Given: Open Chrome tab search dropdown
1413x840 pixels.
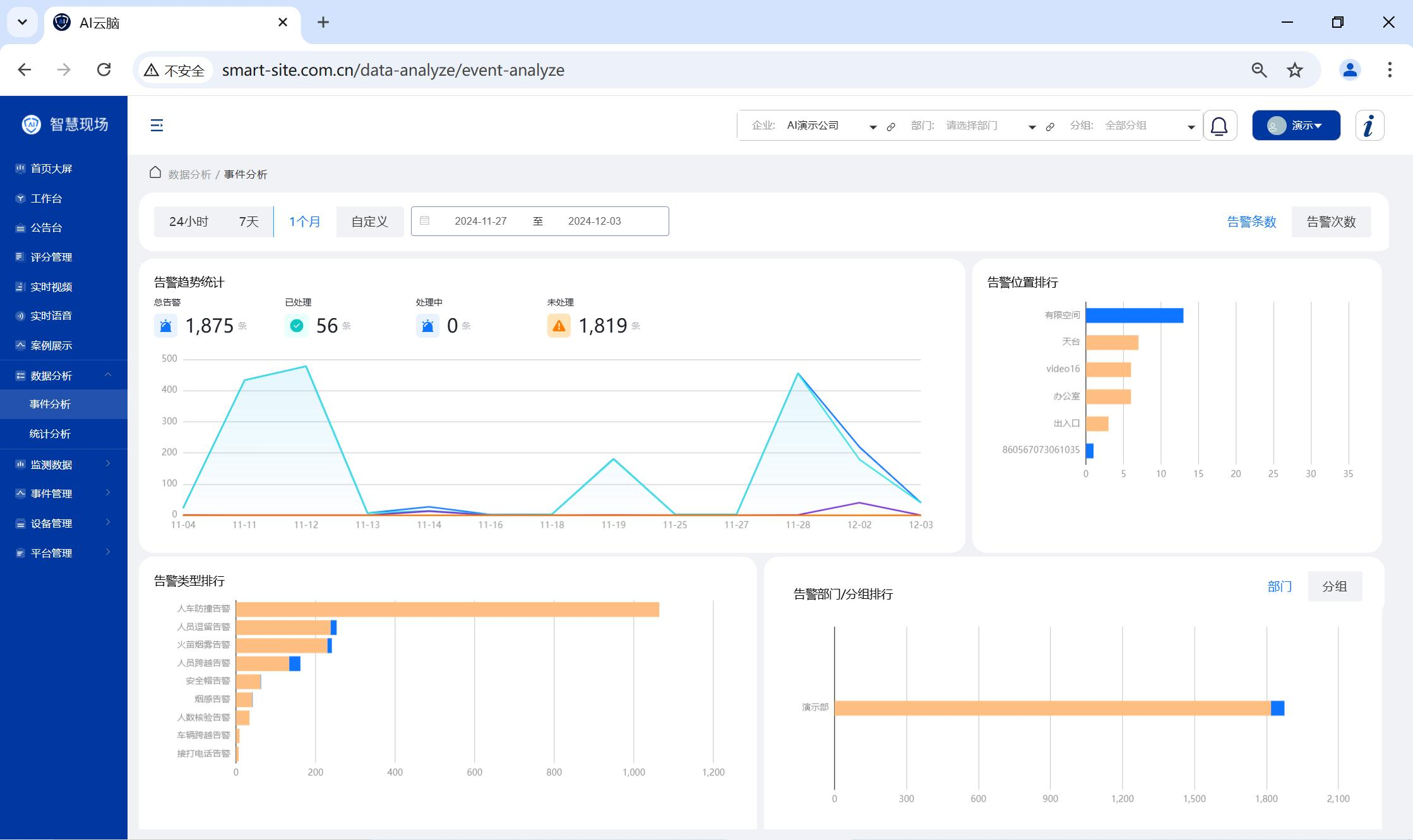Looking at the screenshot, I should point(22,22).
